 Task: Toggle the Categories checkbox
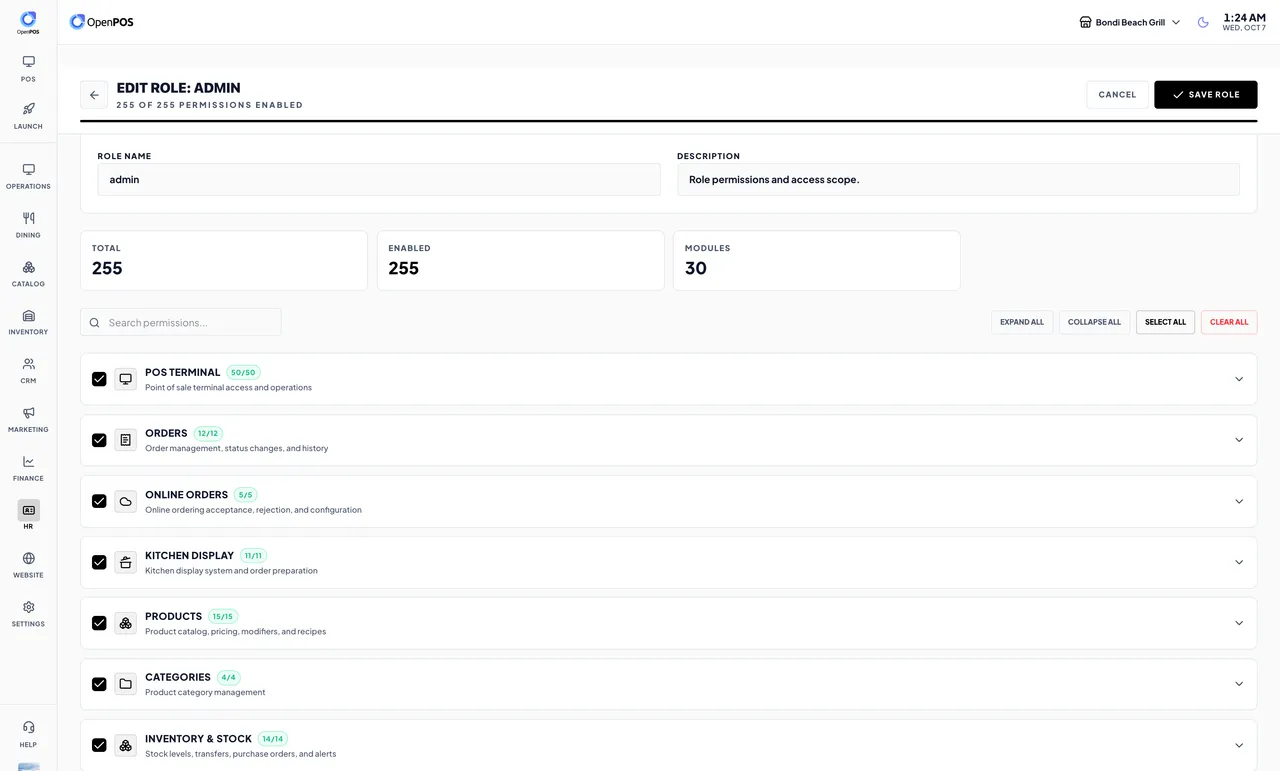99,684
